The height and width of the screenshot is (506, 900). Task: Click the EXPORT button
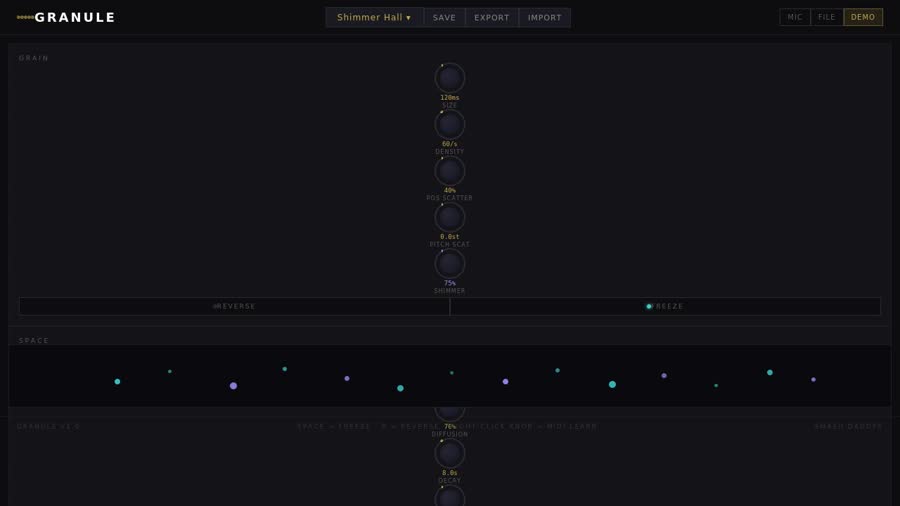(492, 17)
